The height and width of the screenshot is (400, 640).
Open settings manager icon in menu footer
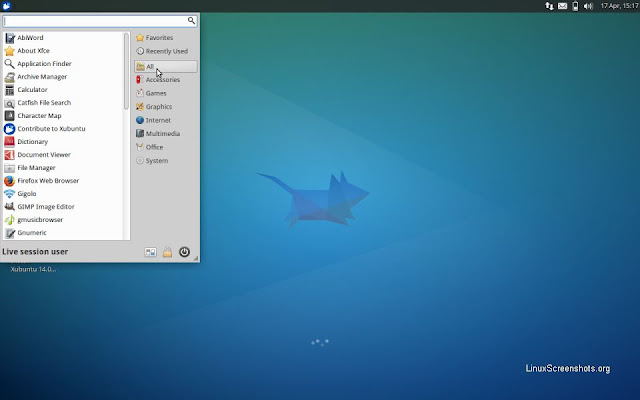point(151,252)
